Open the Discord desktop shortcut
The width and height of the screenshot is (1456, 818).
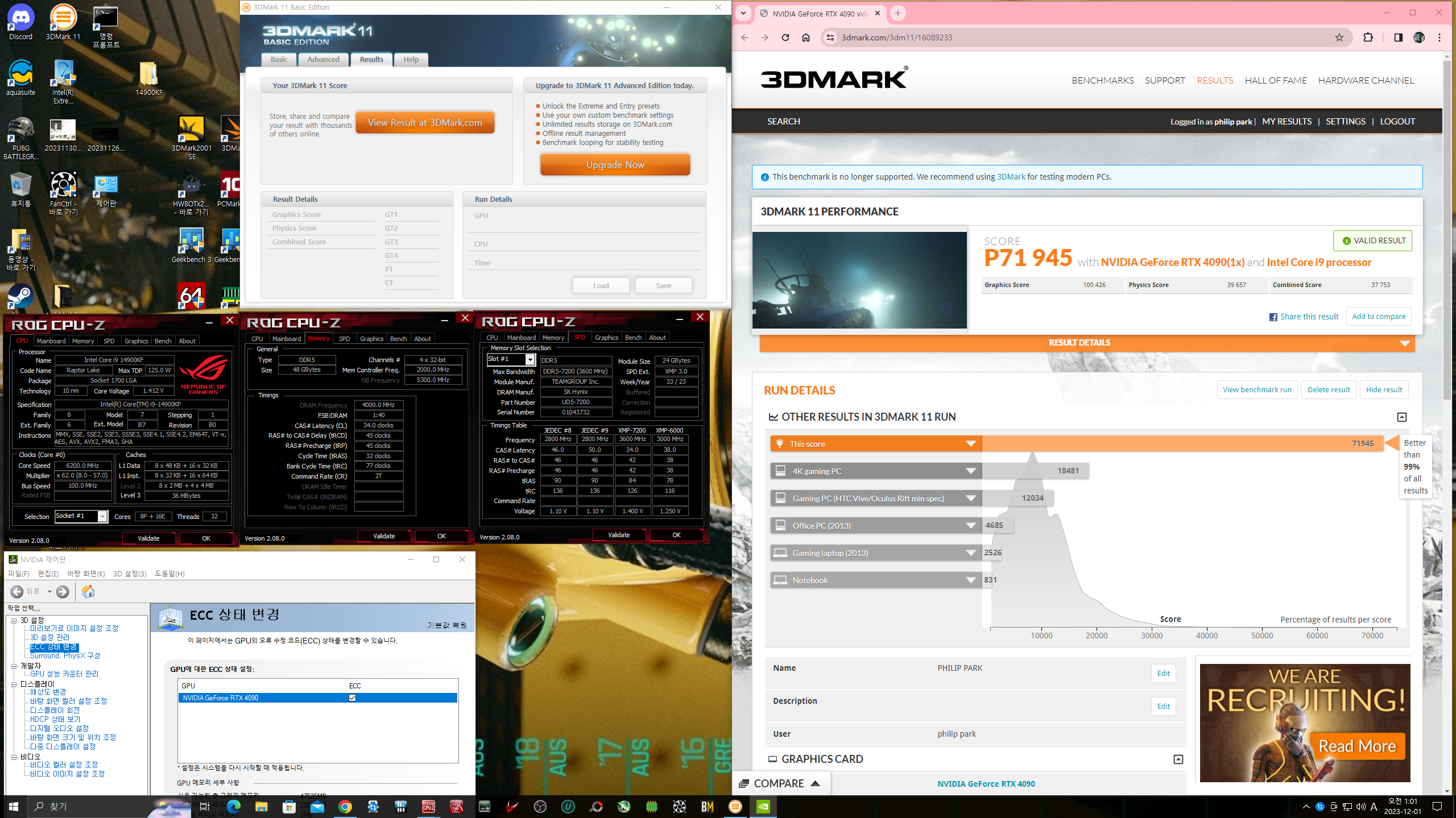(20, 22)
